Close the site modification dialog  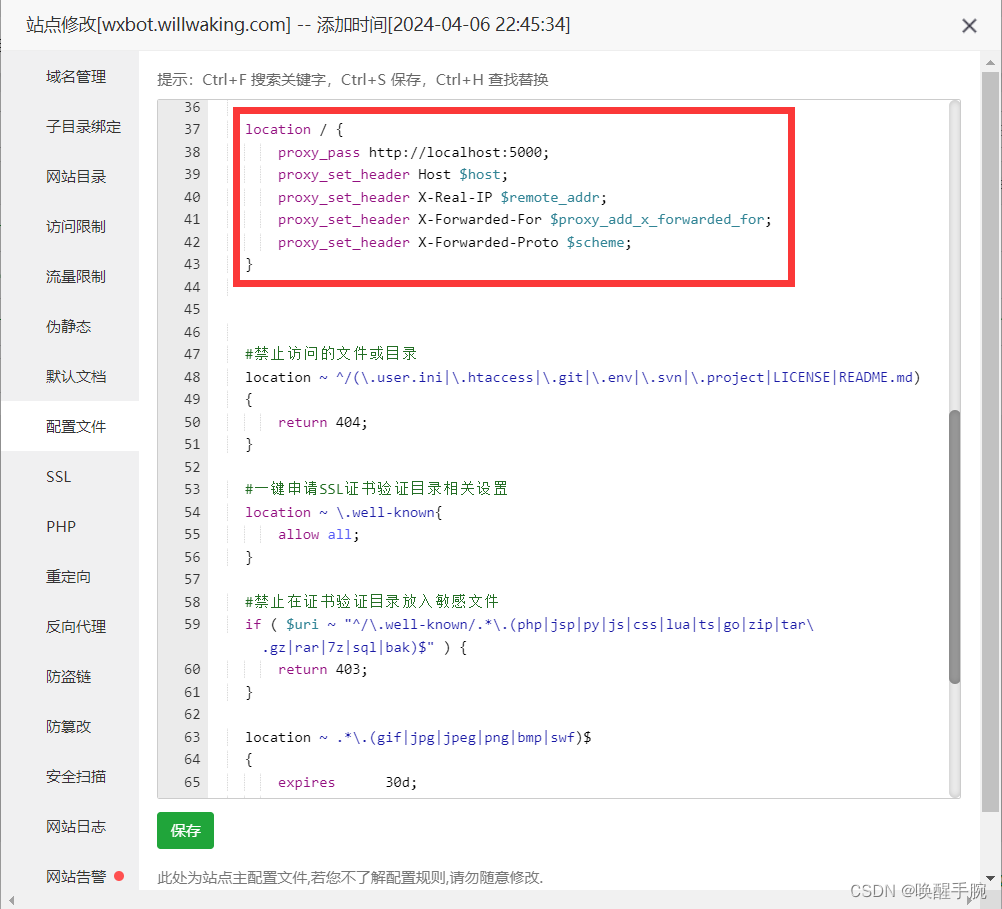click(969, 26)
